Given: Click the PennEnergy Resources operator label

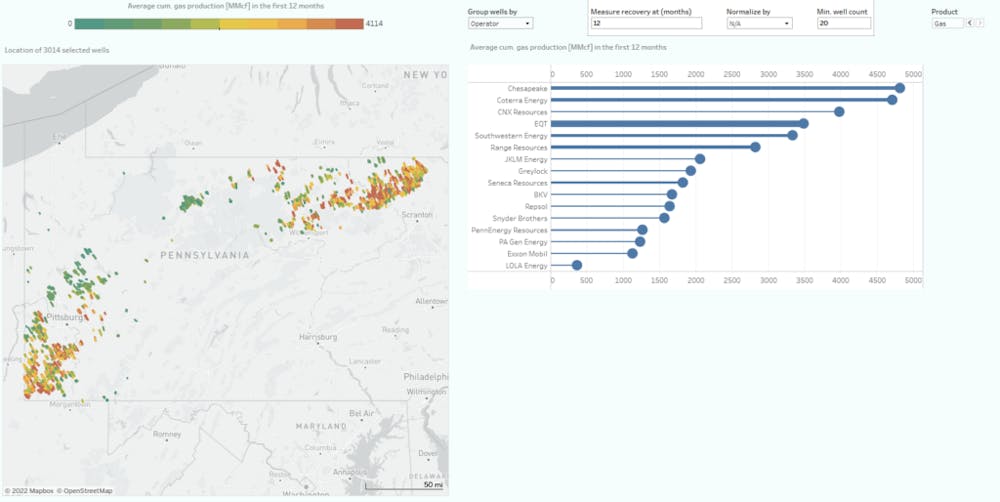Looking at the screenshot, I should point(510,230).
